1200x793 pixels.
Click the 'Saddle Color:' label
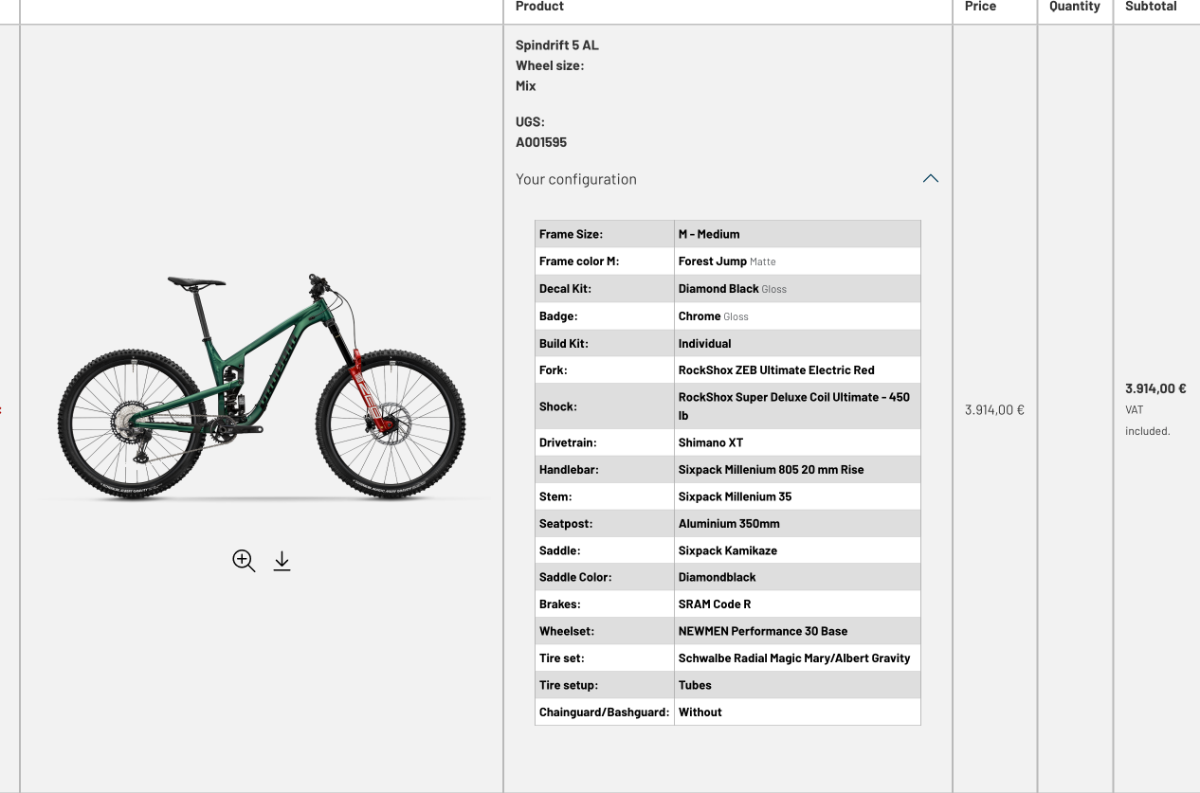click(575, 577)
